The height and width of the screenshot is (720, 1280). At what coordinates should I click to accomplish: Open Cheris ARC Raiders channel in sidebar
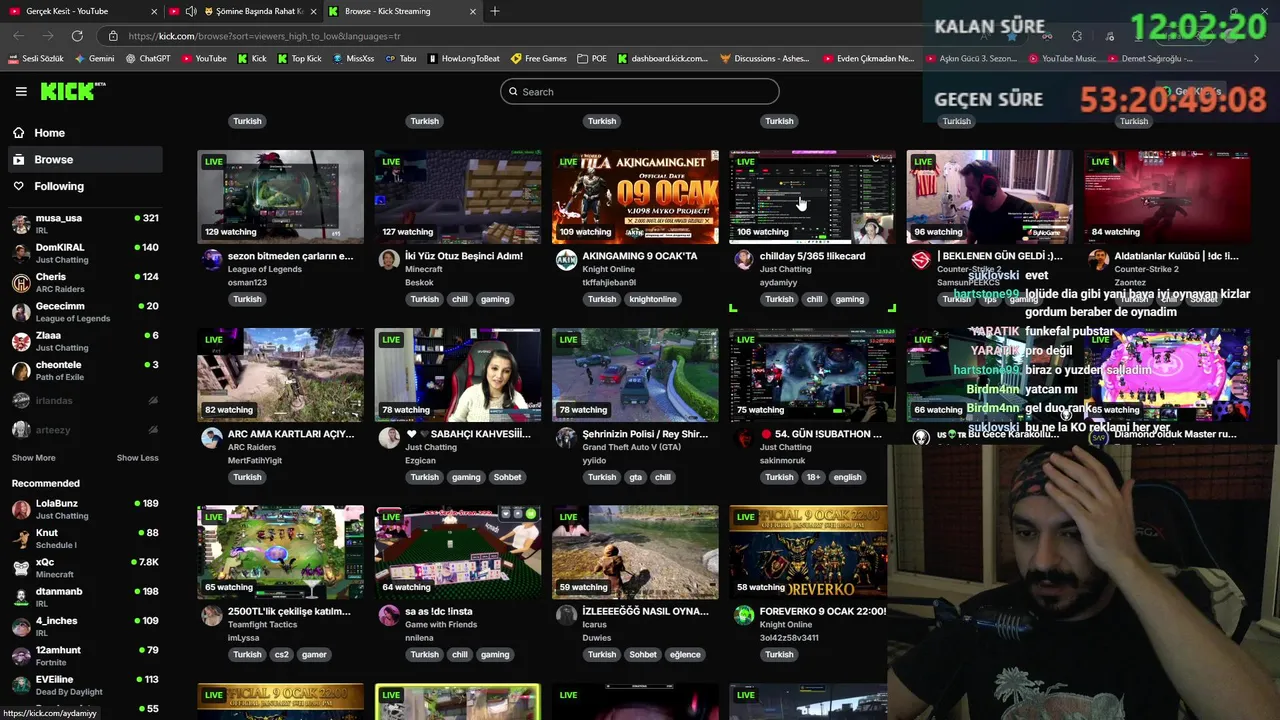[x=84, y=283]
